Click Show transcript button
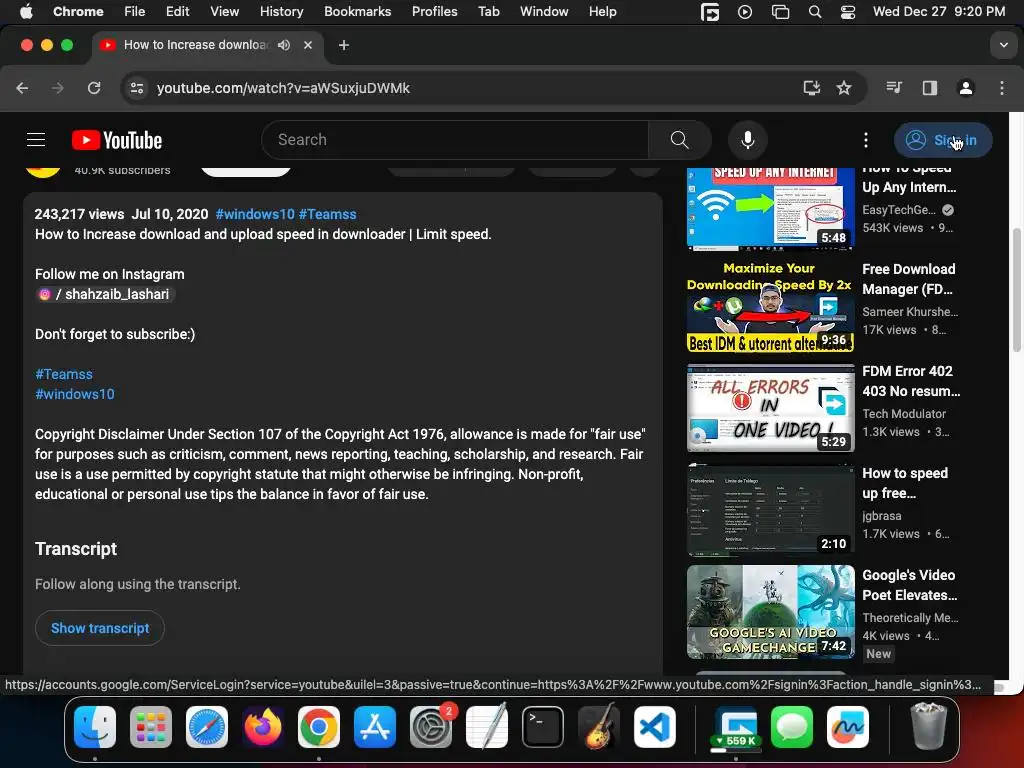Viewport: 1024px width, 768px height. pyautogui.click(x=100, y=628)
